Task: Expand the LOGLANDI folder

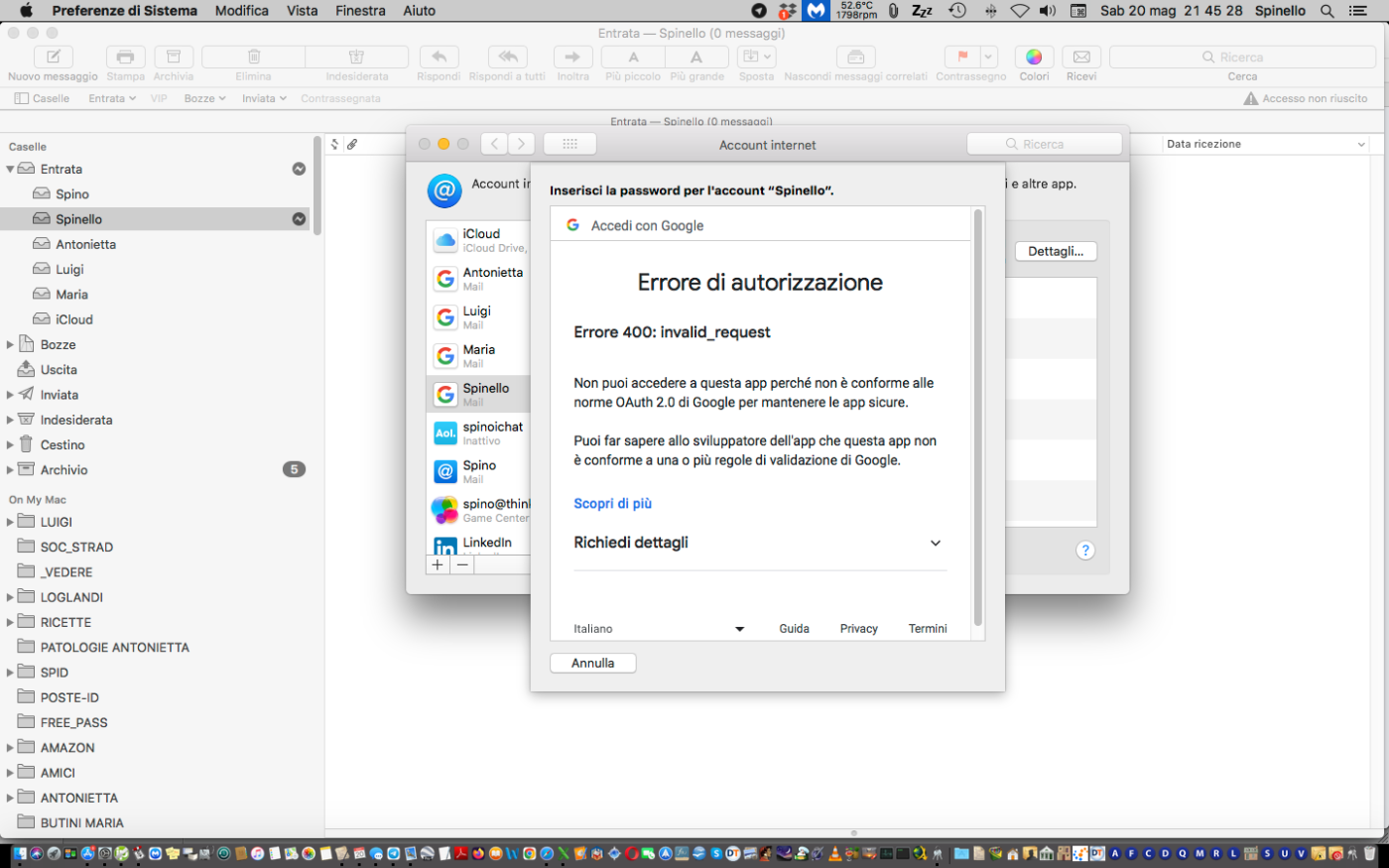Action: [10, 597]
